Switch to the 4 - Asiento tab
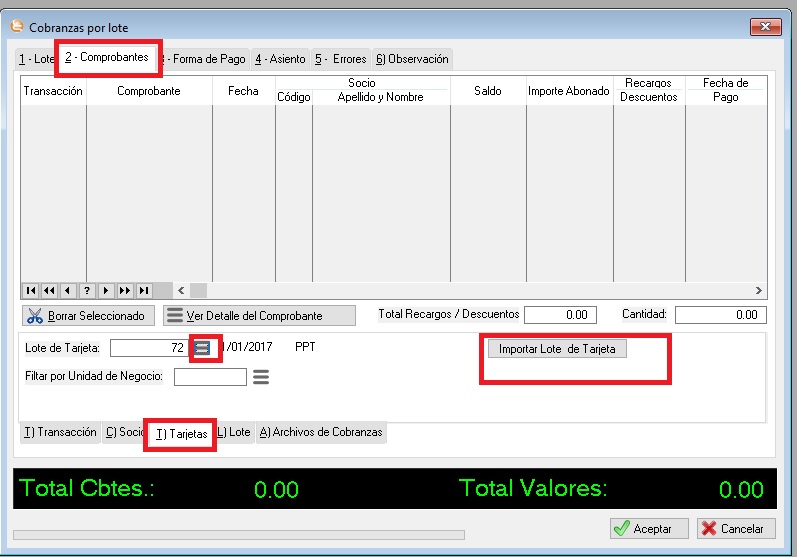The width and height of the screenshot is (797, 557). coord(280,59)
